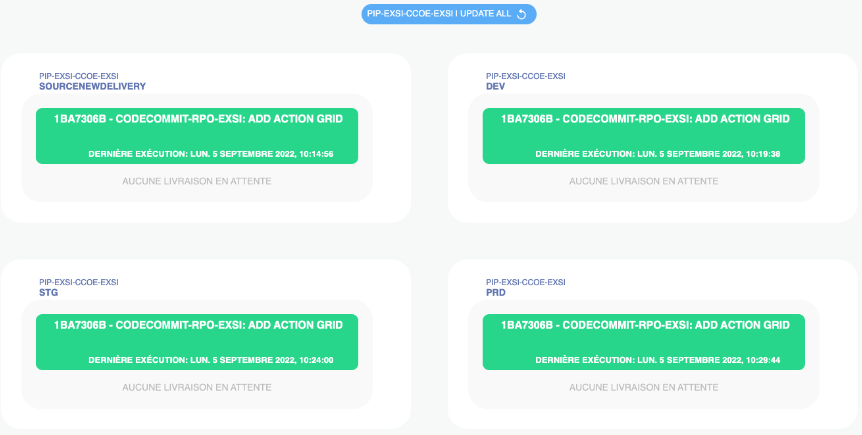This screenshot has width=862, height=435.
Task: Select the STG stage title
Action: pos(48,293)
